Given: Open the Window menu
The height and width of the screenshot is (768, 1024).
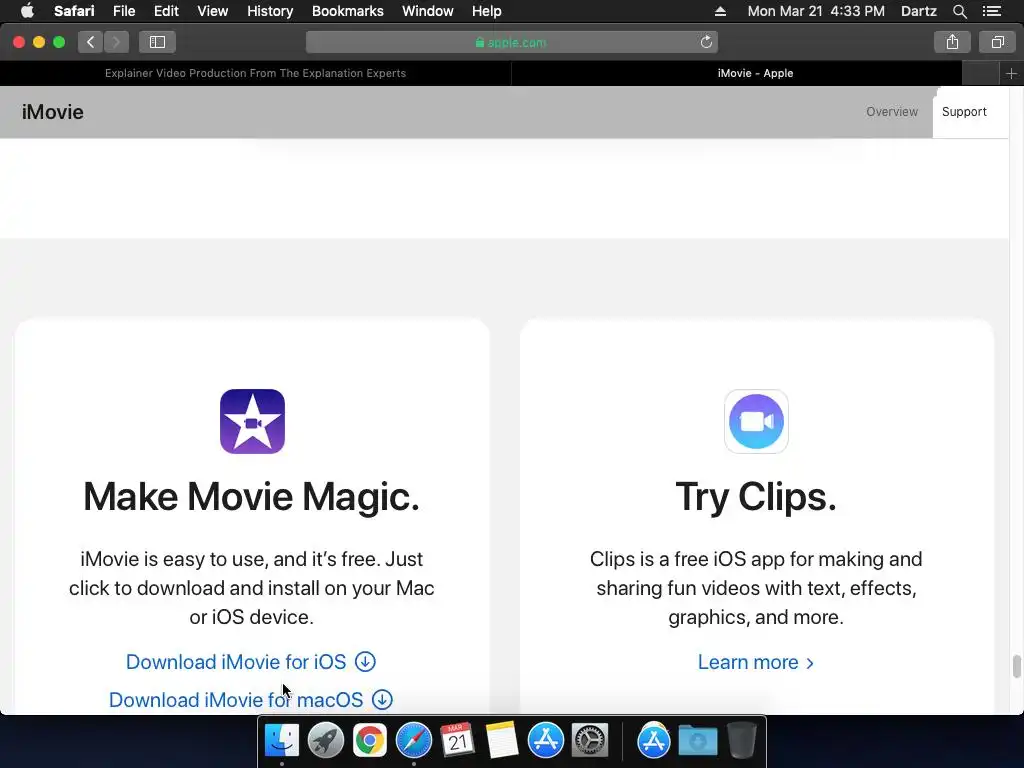Looking at the screenshot, I should coord(427,11).
